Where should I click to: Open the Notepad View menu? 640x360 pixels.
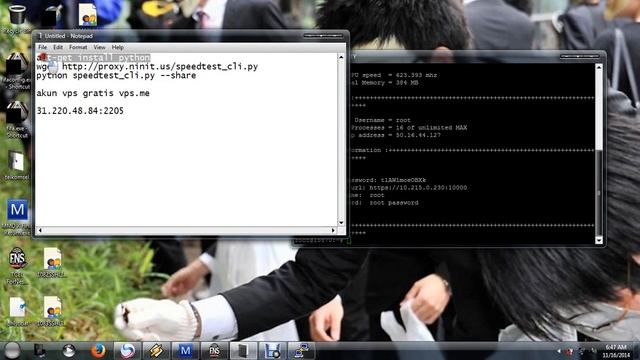(x=99, y=47)
